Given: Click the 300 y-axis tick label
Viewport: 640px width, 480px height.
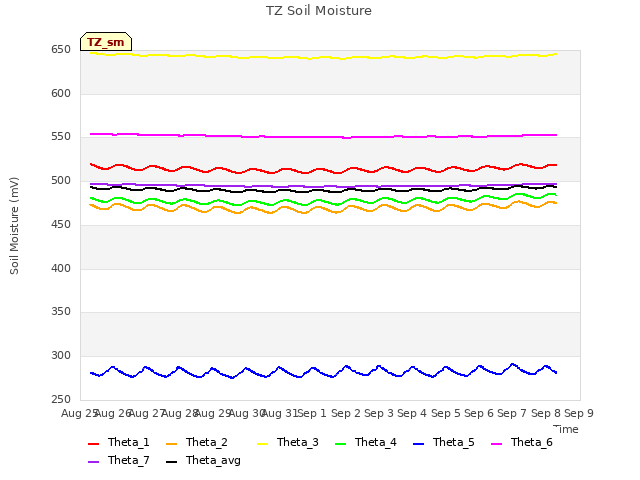Looking at the screenshot, I should pos(61,356).
